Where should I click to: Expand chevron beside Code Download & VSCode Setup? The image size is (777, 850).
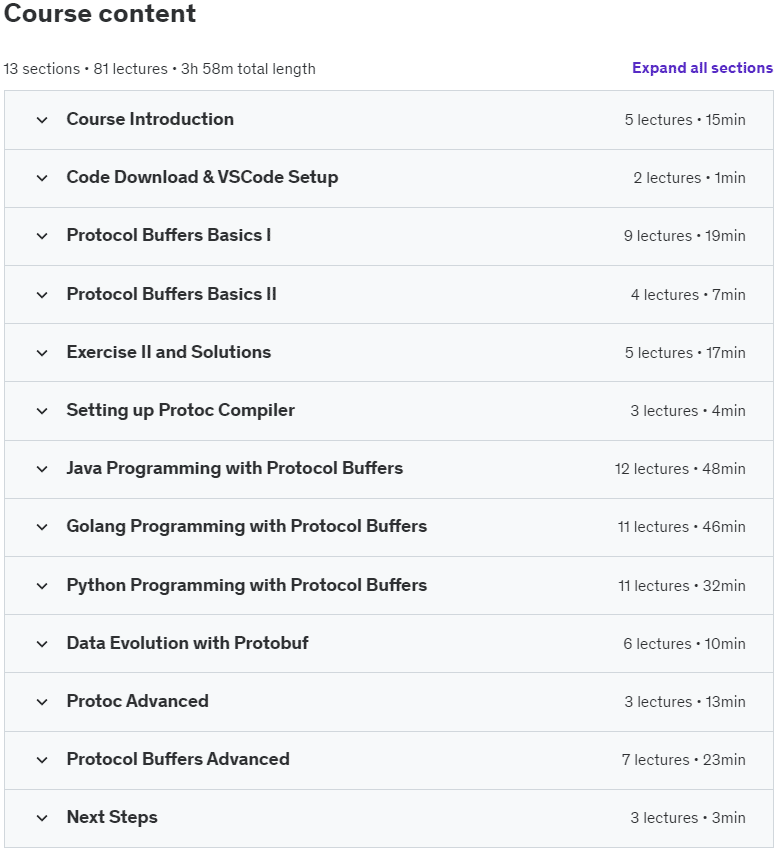tap(42, 178)
